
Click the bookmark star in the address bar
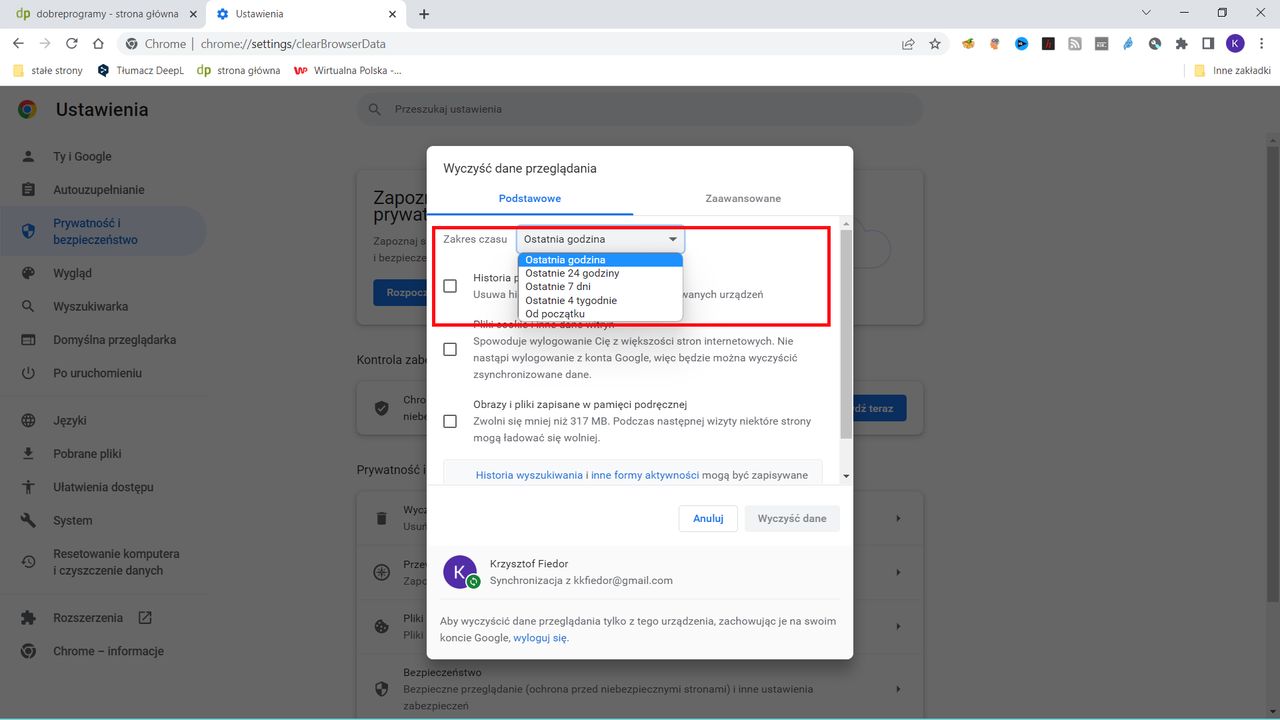tap(934, 43)
